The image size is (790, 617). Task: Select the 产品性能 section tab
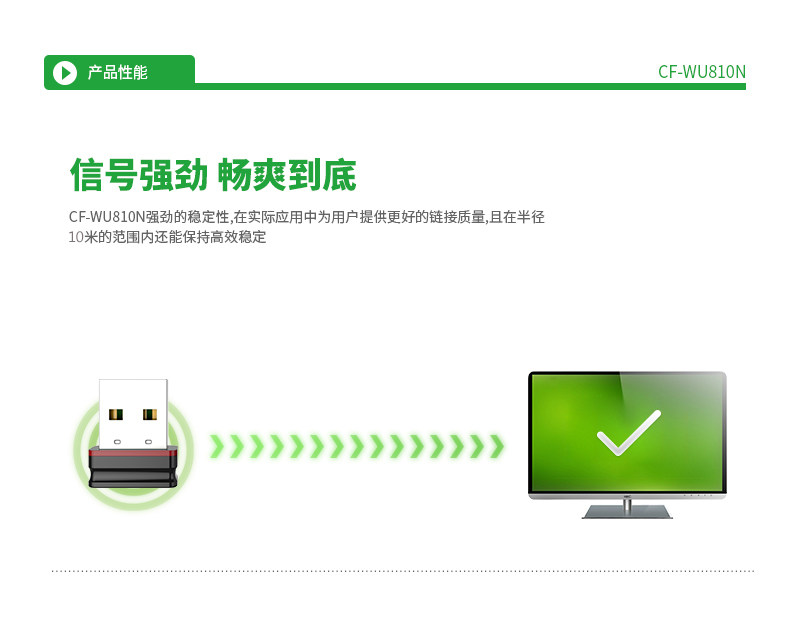coord(119,72)
